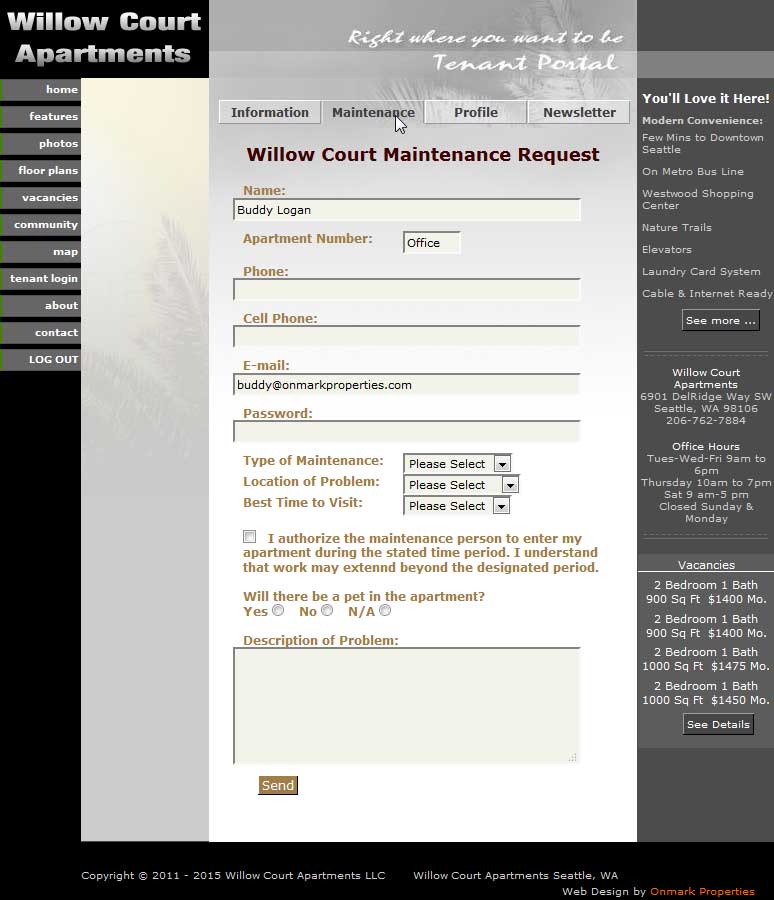Screen dimensions: 774x900
Task: Click the Apartment Number field
Action: click(x=431, y=243)
